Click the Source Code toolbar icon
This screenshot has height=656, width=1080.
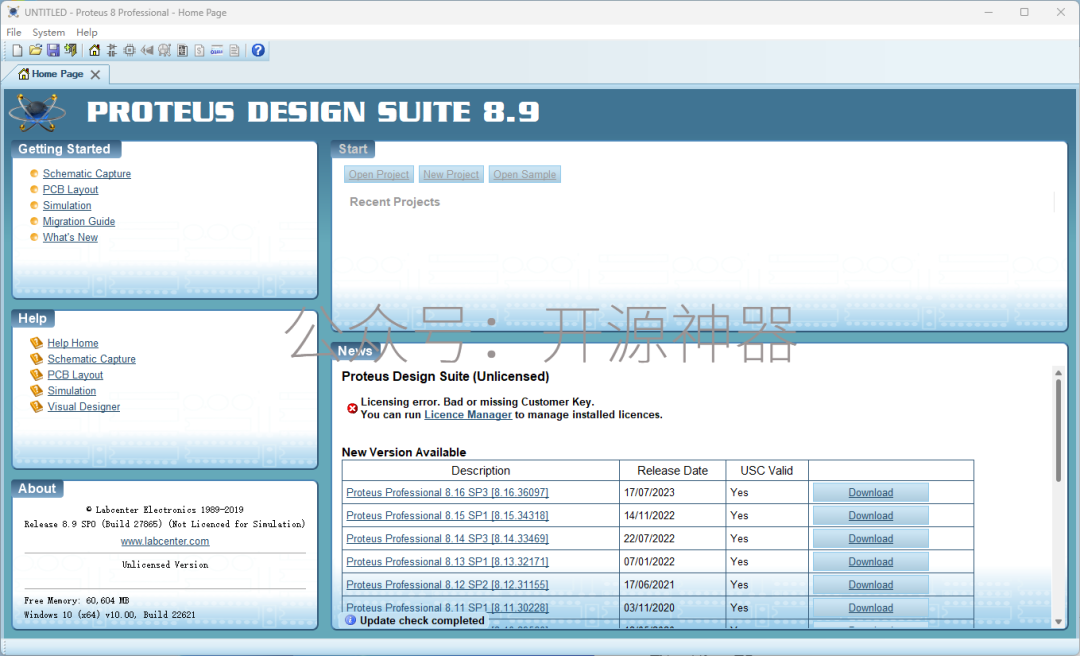tap(217, 50)
